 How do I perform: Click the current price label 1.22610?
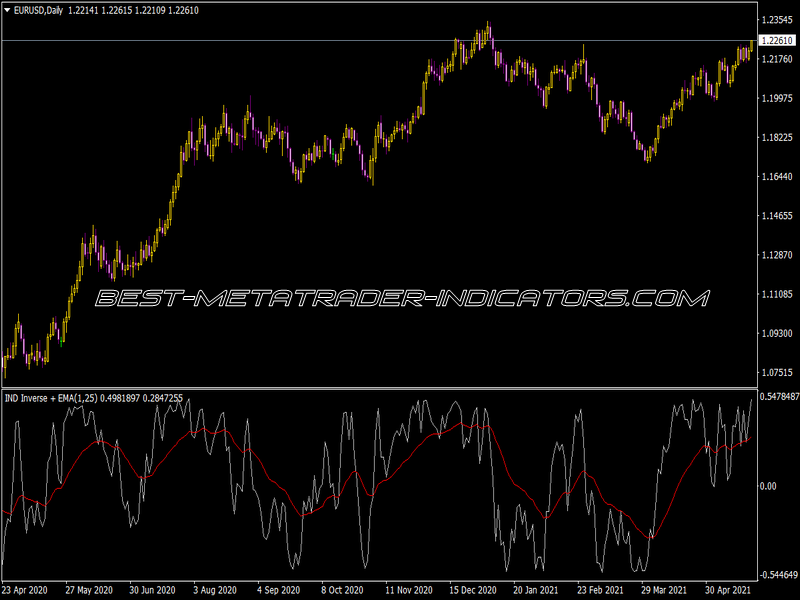(x=777, y=40)
